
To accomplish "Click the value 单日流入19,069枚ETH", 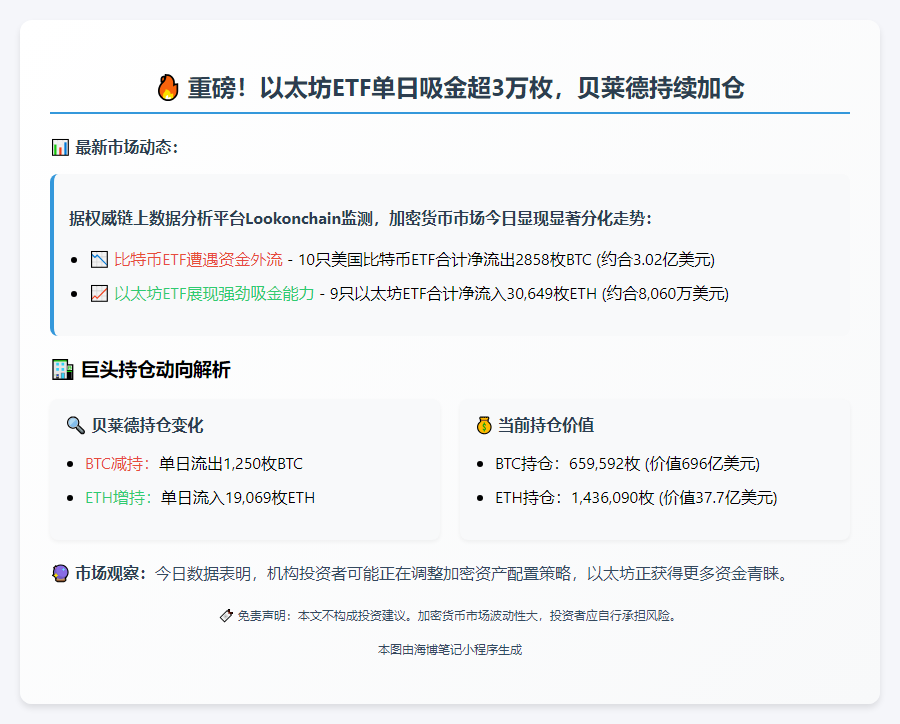I will (238, 497).
